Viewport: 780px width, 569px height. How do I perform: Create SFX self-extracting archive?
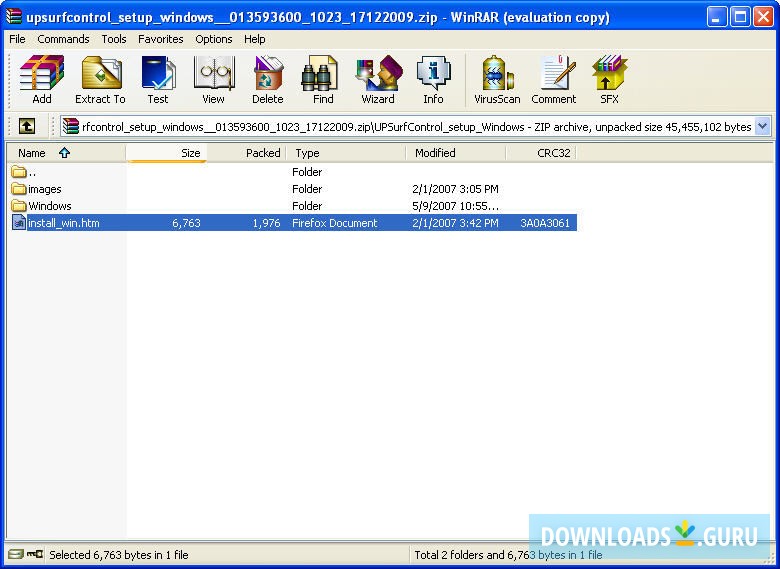click(x=609, y=79)
